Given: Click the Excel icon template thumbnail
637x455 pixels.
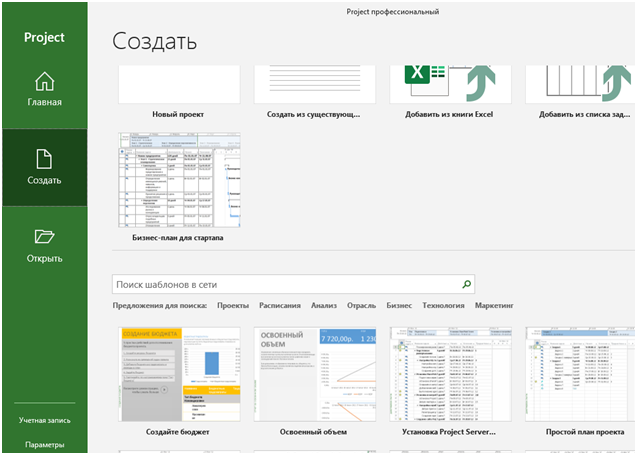Looking at the screenshot, I should point(450,84).
